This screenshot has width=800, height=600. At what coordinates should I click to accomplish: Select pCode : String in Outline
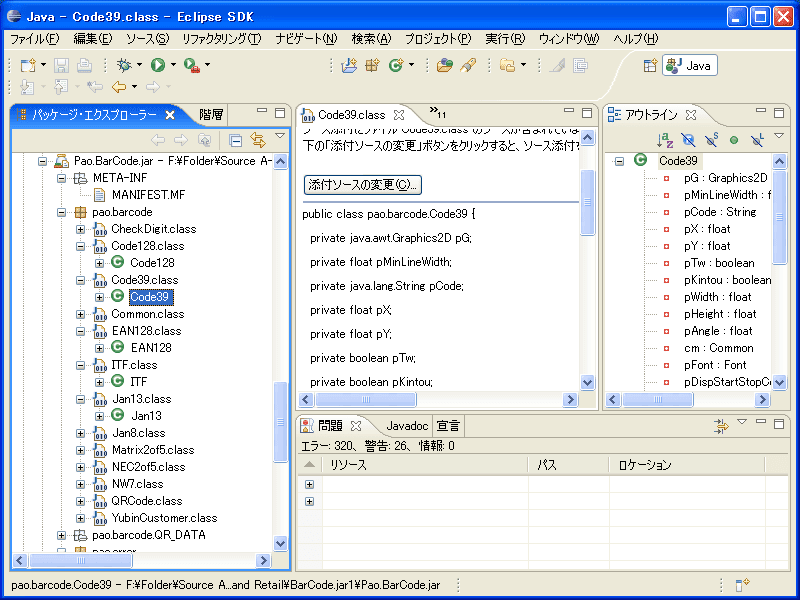tap(720, 212)
